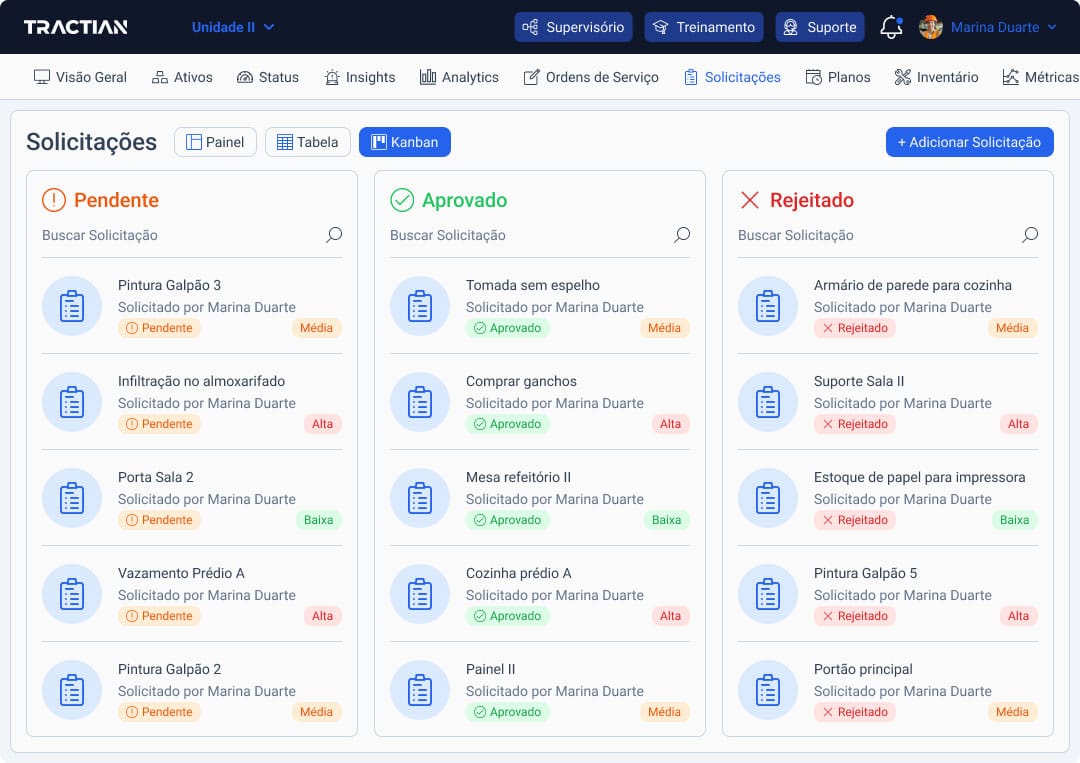Viewport: 1080px width, 763px height.
Task: Clipboard icon for Pintura Galpão 2
Action: point(72,690)
